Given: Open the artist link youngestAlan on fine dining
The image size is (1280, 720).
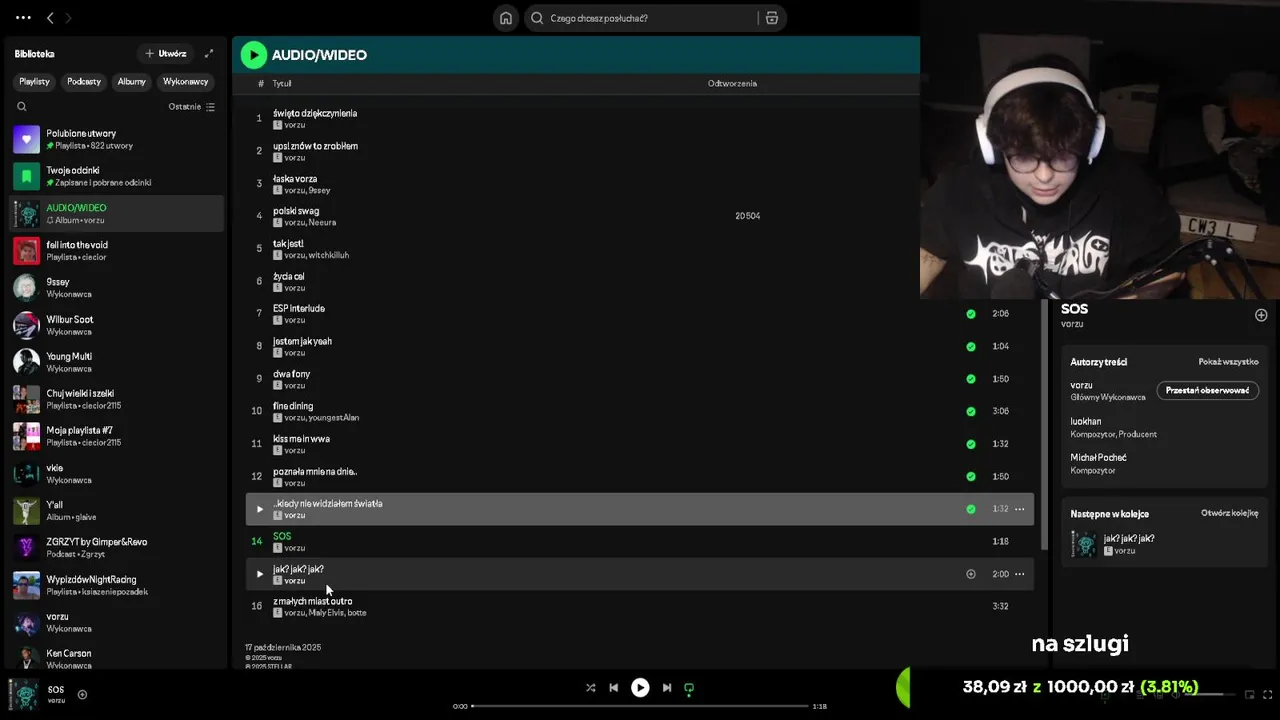Looking at the screenshot, I should click(334, 418).
